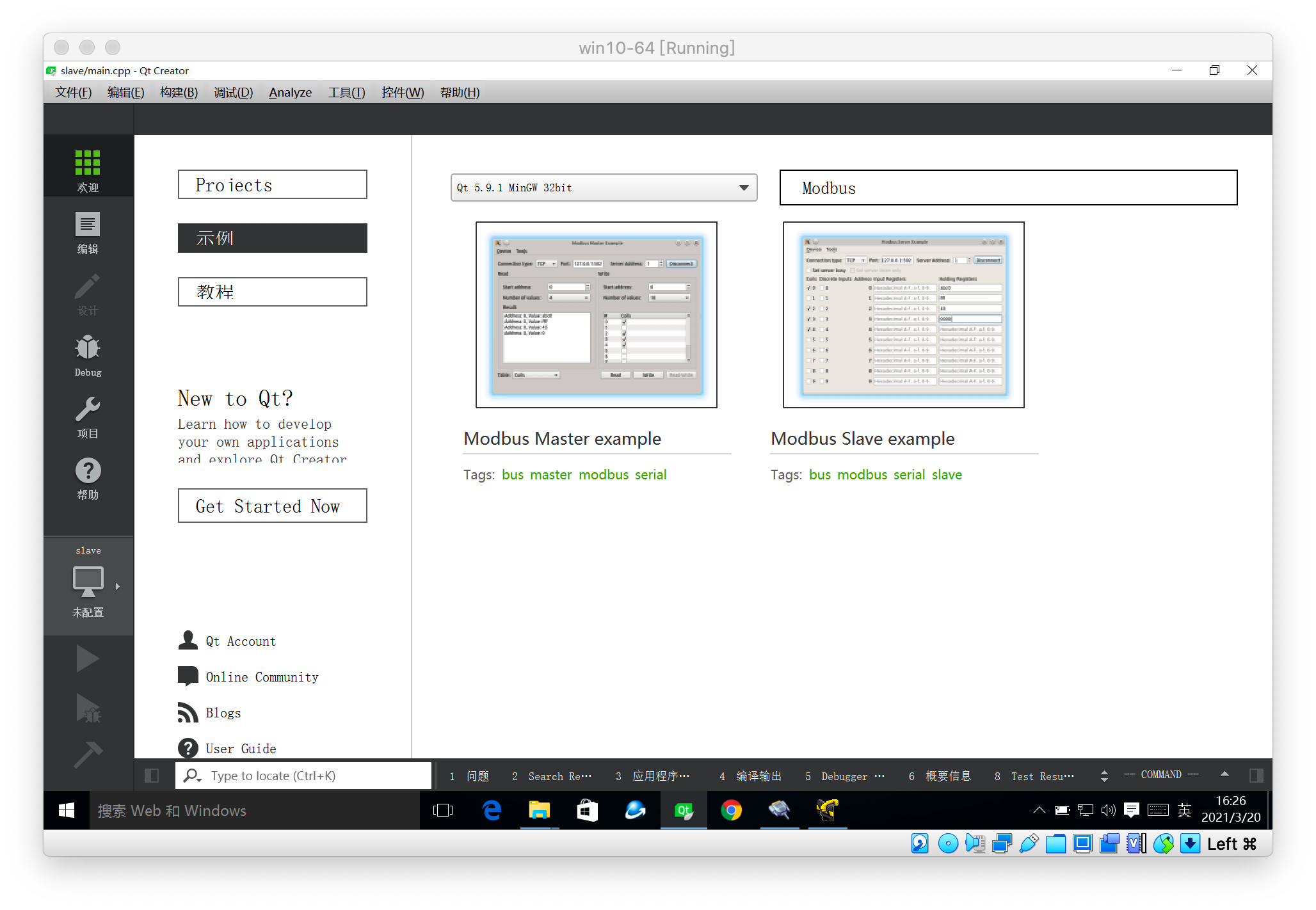Open output pane 2 Search Results
The width and height of the screenshot is (1316, 910).
click(x=551, y=776)
